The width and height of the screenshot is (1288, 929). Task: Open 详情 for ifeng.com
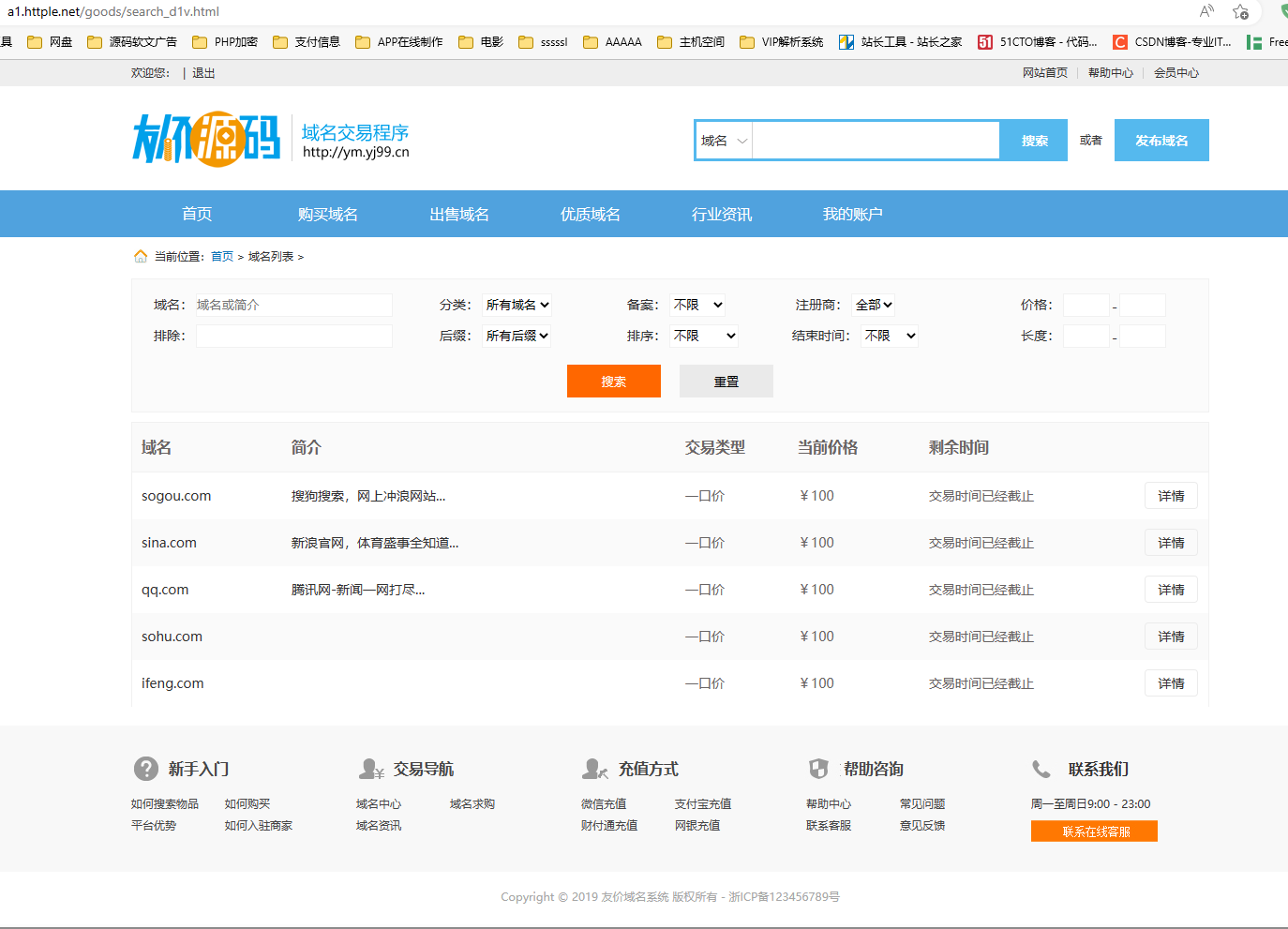click(x=1171, y=683)
